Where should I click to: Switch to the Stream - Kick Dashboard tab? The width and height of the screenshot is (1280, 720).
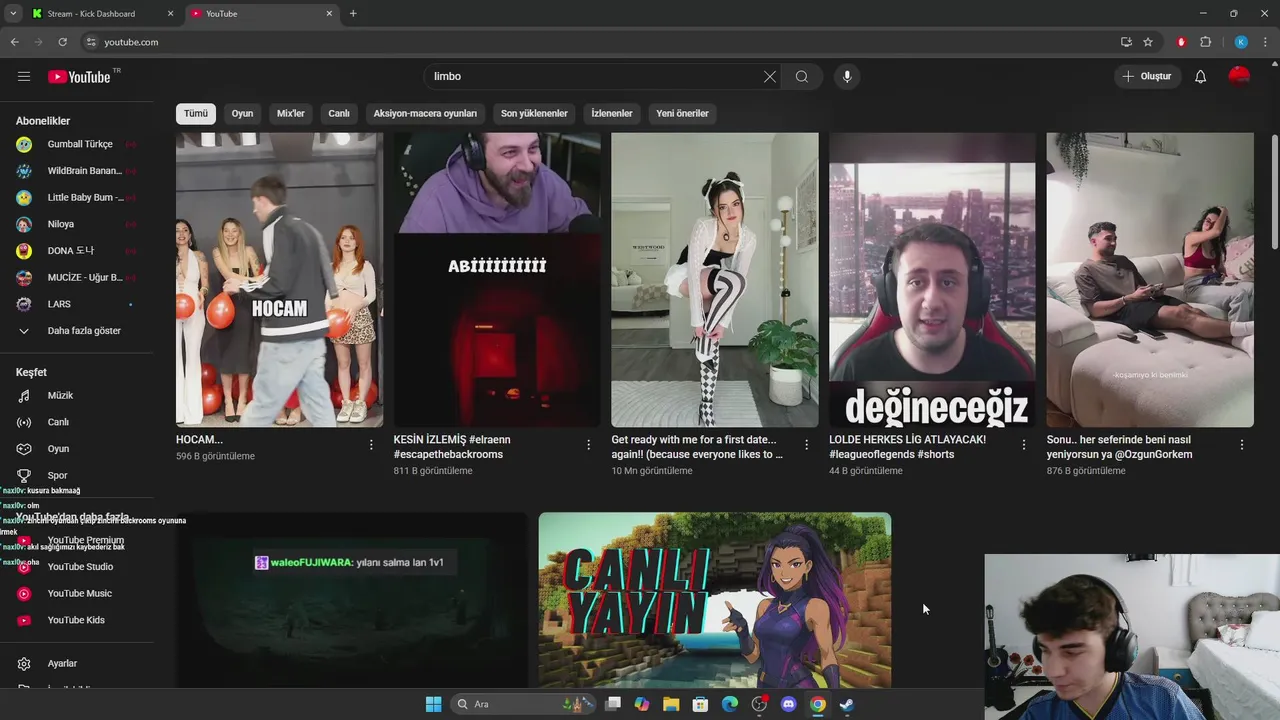tap(102, 14)
